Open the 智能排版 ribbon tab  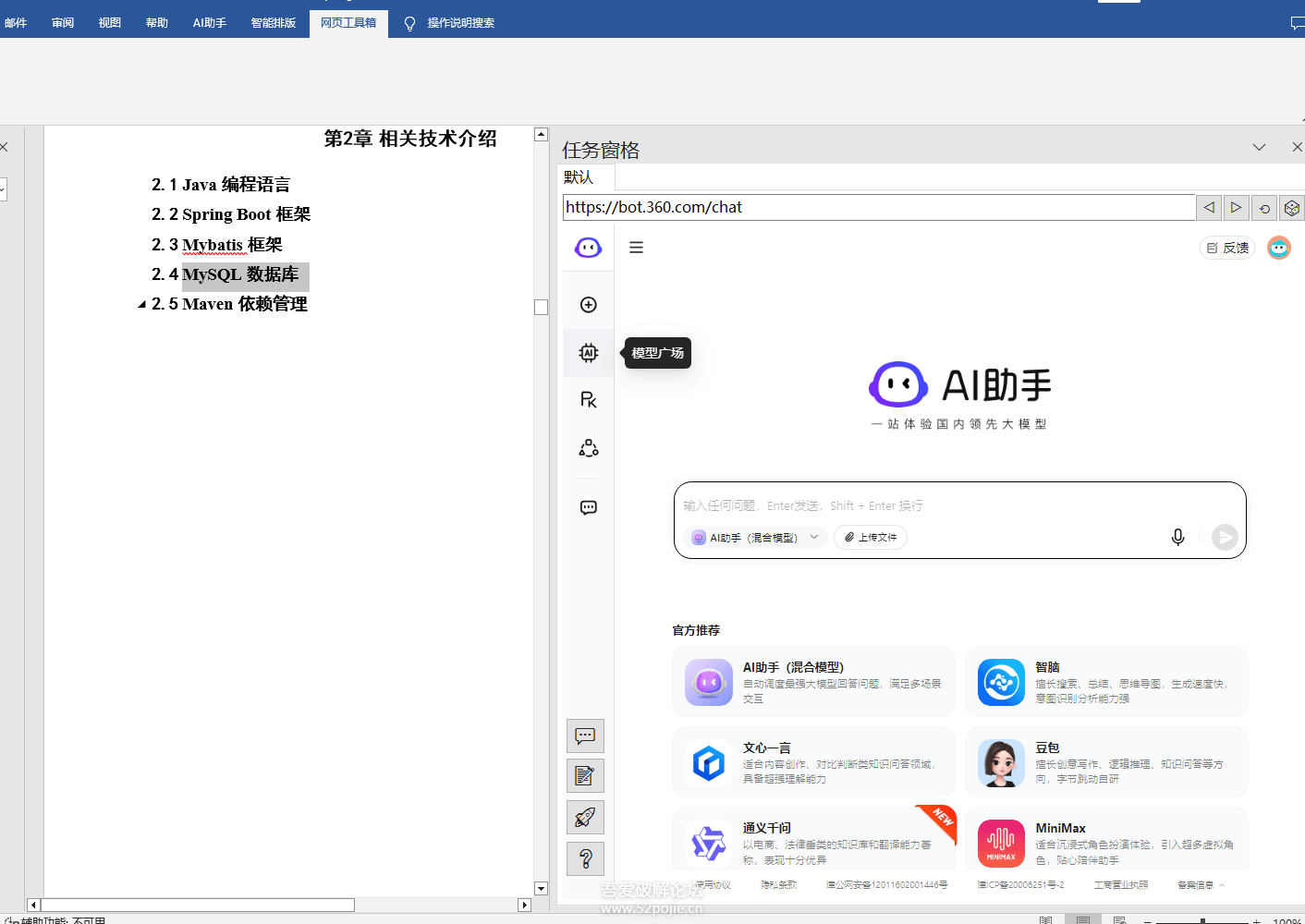click(x=274, y=23)
